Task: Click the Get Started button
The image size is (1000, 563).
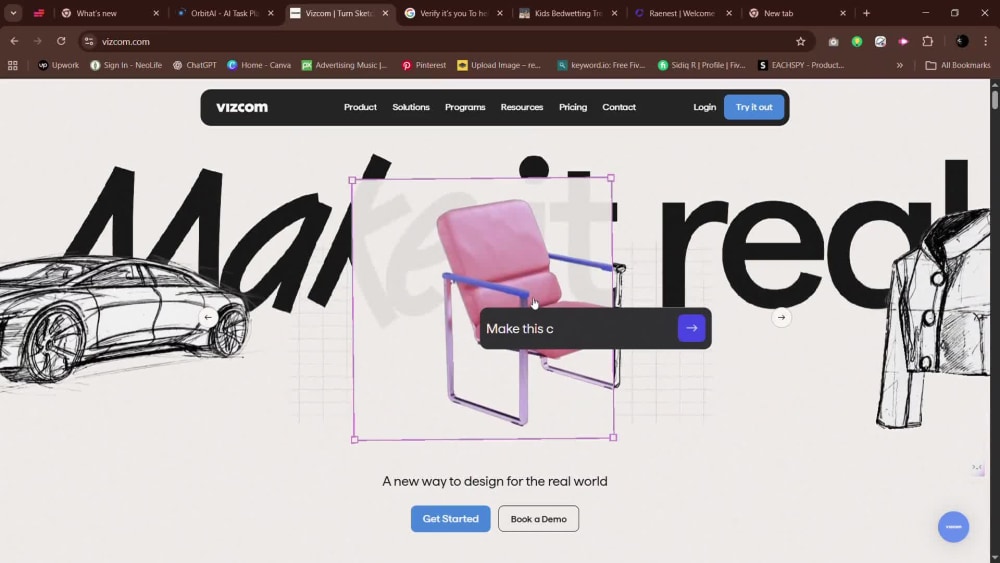Action: tap(450, 518)
